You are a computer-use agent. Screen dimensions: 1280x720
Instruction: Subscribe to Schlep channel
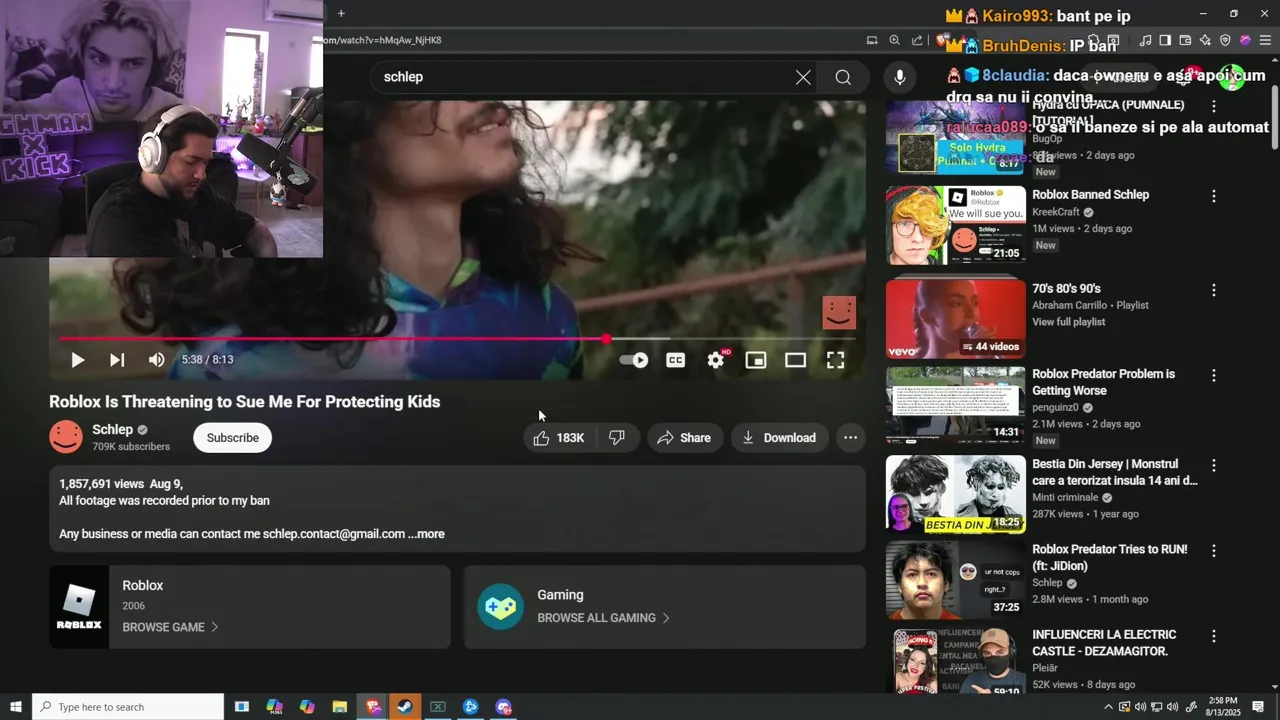(x=232, y=438)
